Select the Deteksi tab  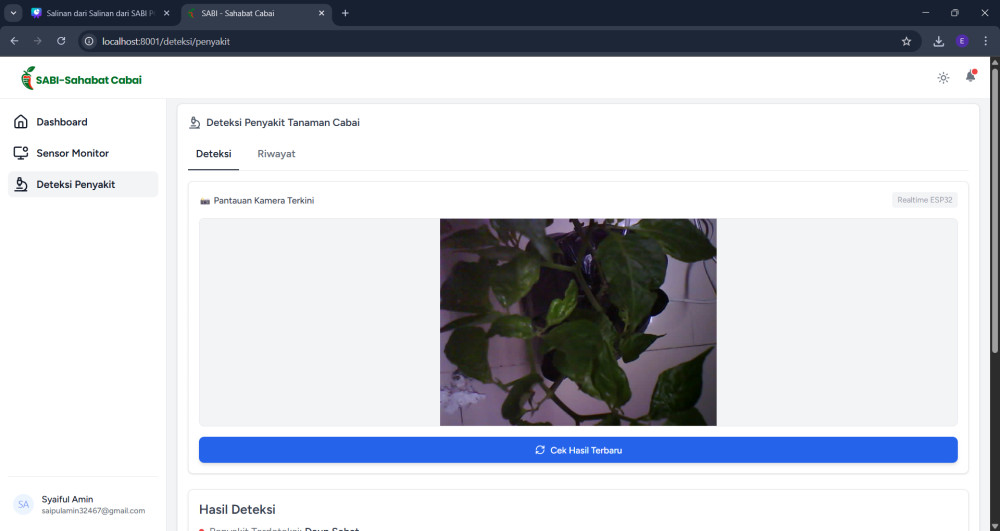tap(214, 154)
